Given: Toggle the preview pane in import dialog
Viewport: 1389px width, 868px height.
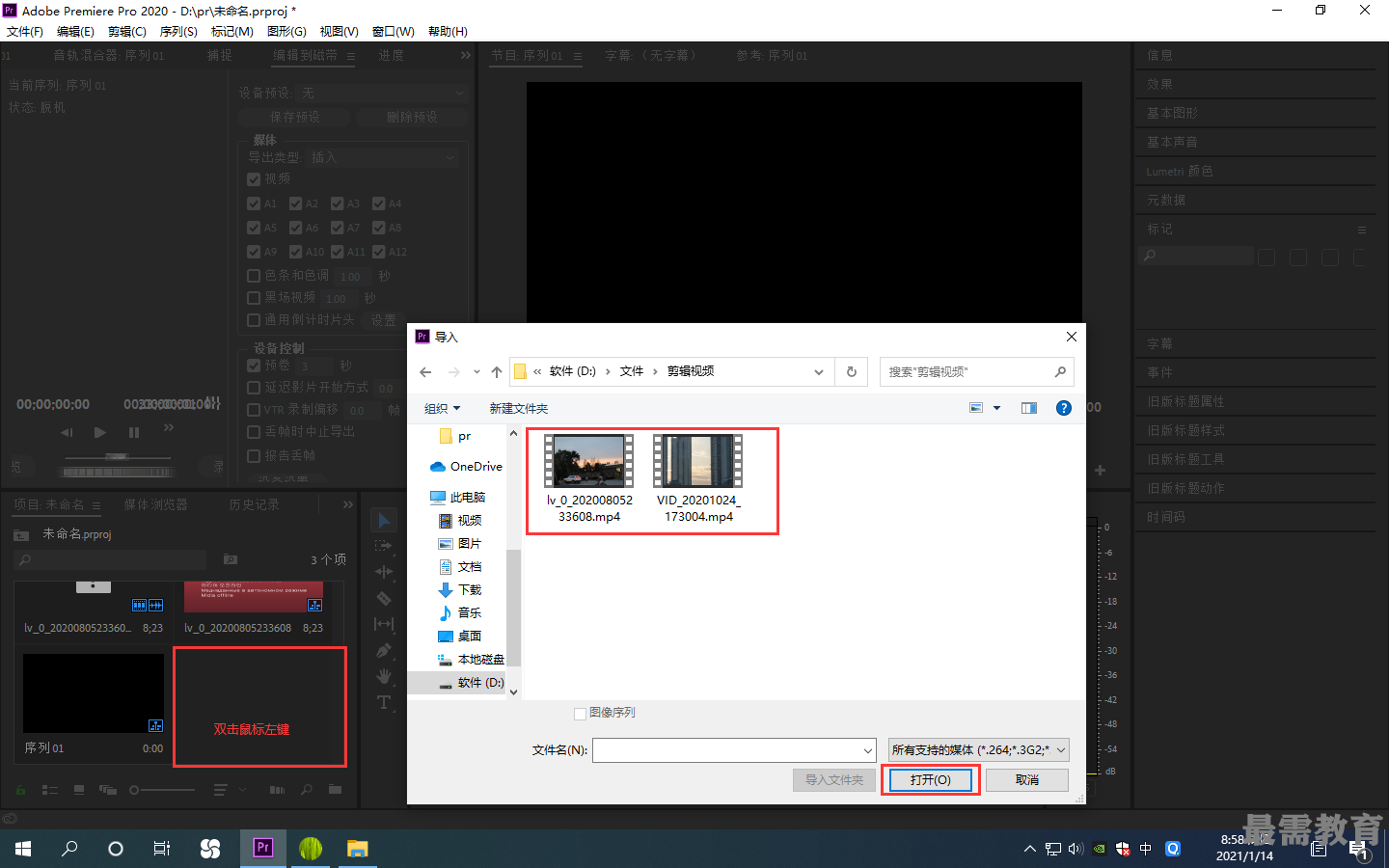Looking at the screenshot, I should (x=1029, y=408).
